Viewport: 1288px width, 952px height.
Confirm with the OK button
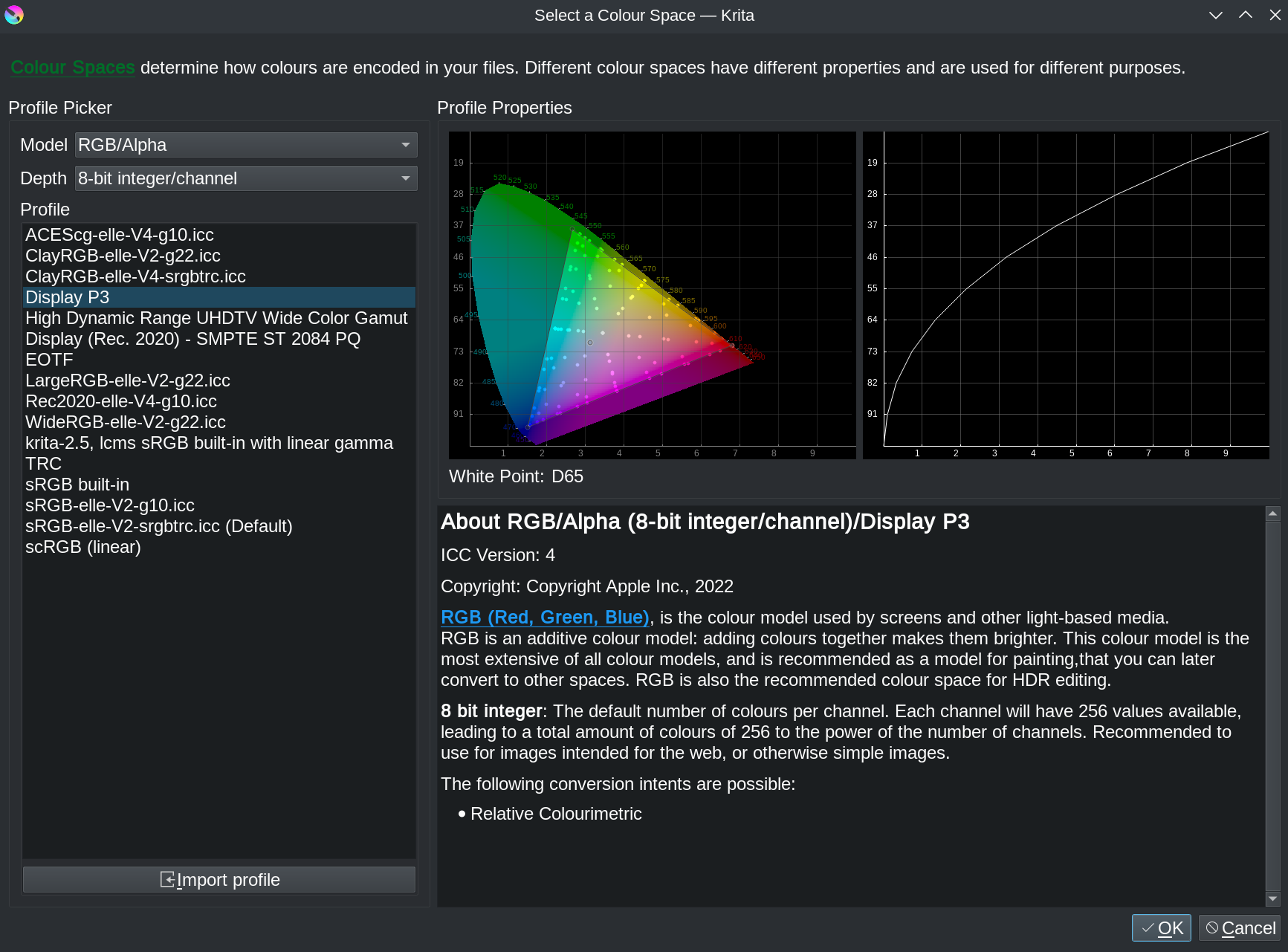pos(1162,928)
